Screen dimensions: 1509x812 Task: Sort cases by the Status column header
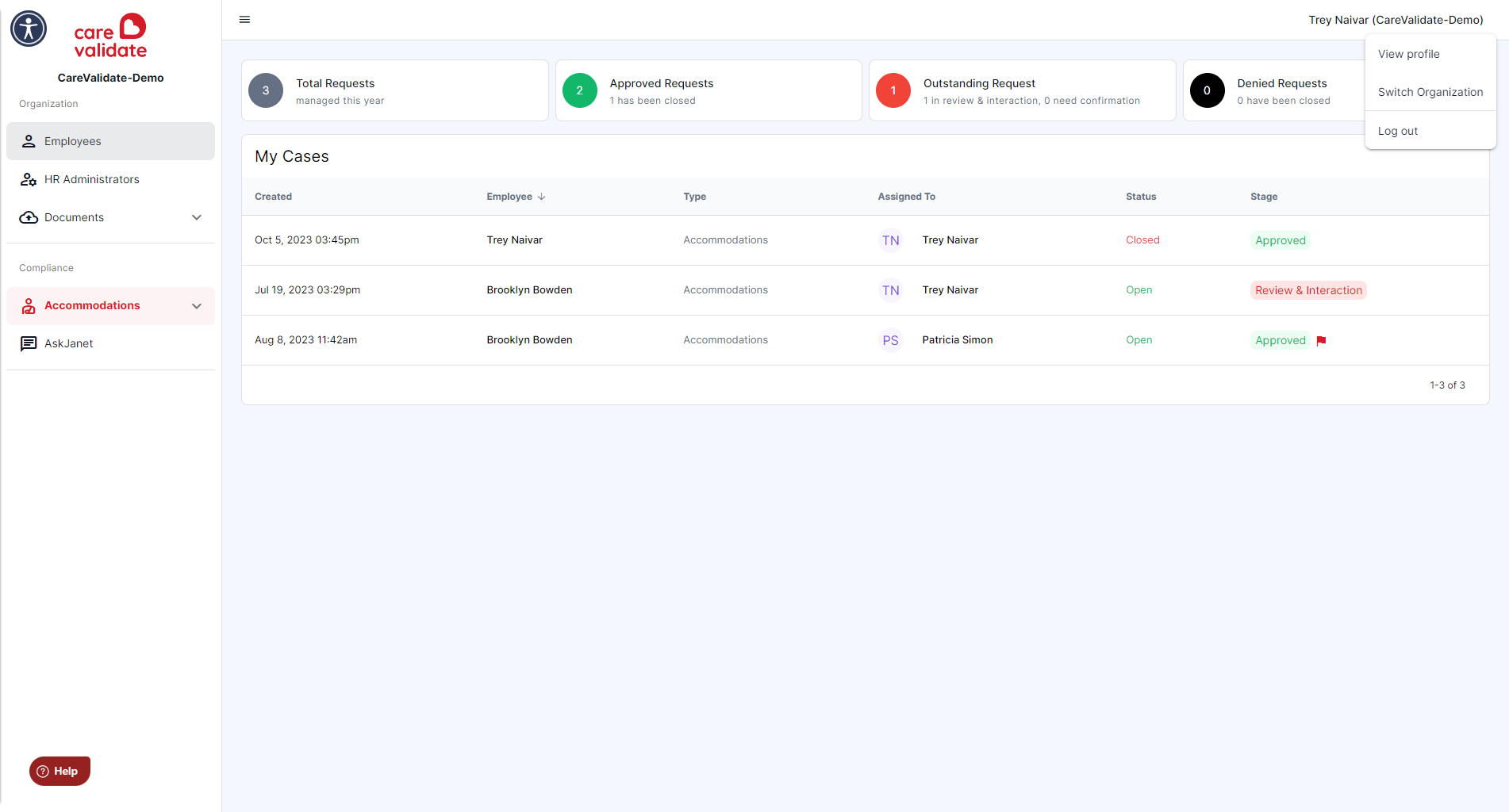pyautogui.click(x=1141, y=197)
